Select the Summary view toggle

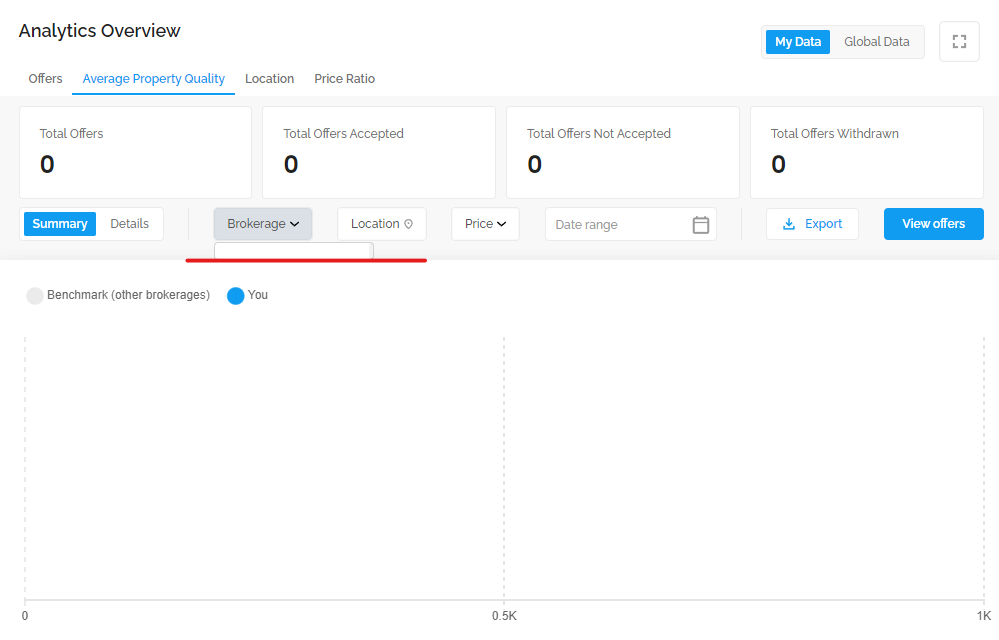click(x=60, y=224)
